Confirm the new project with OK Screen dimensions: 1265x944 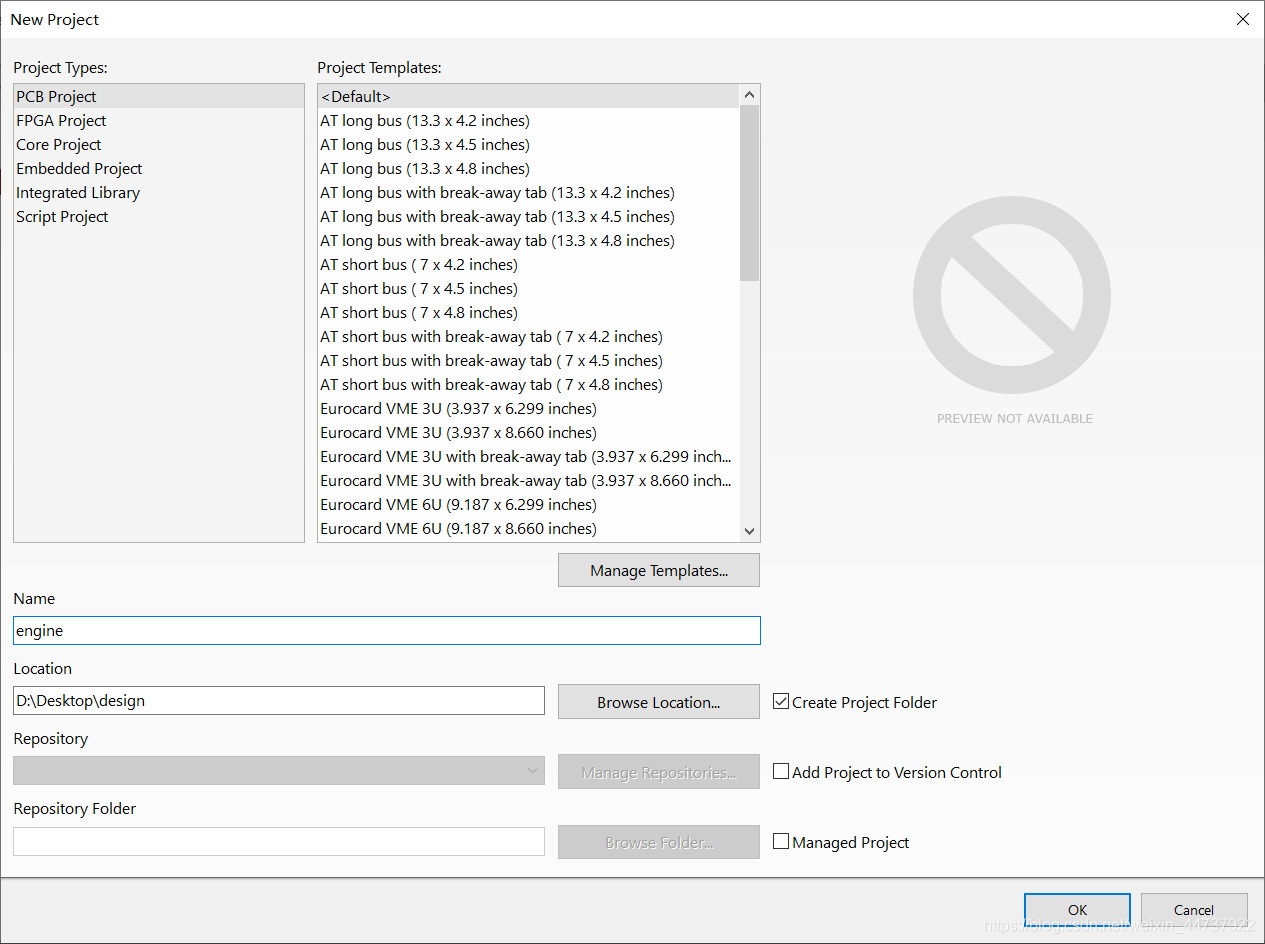1077,910
